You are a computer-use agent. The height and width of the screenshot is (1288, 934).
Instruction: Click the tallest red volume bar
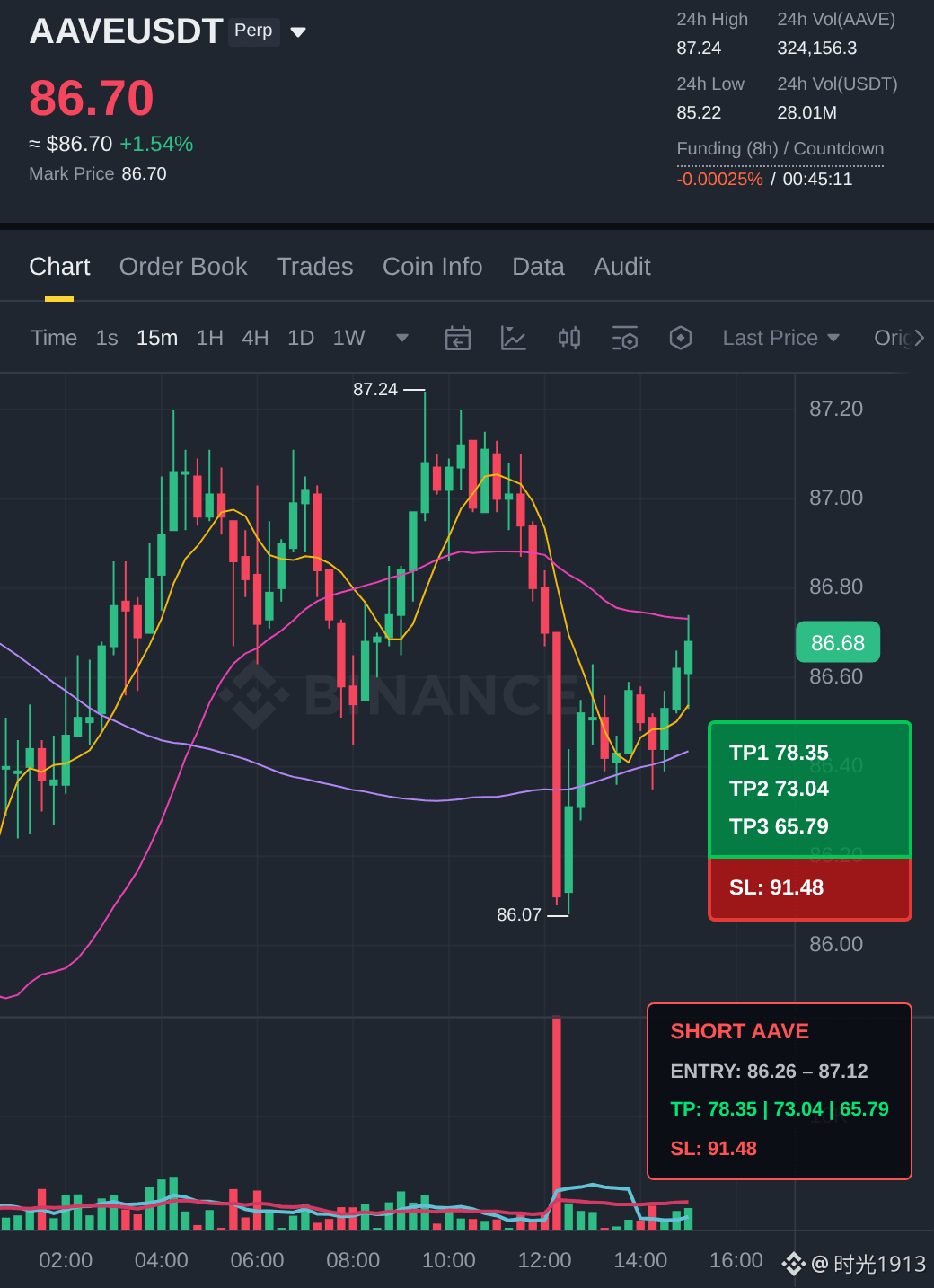557,1123
